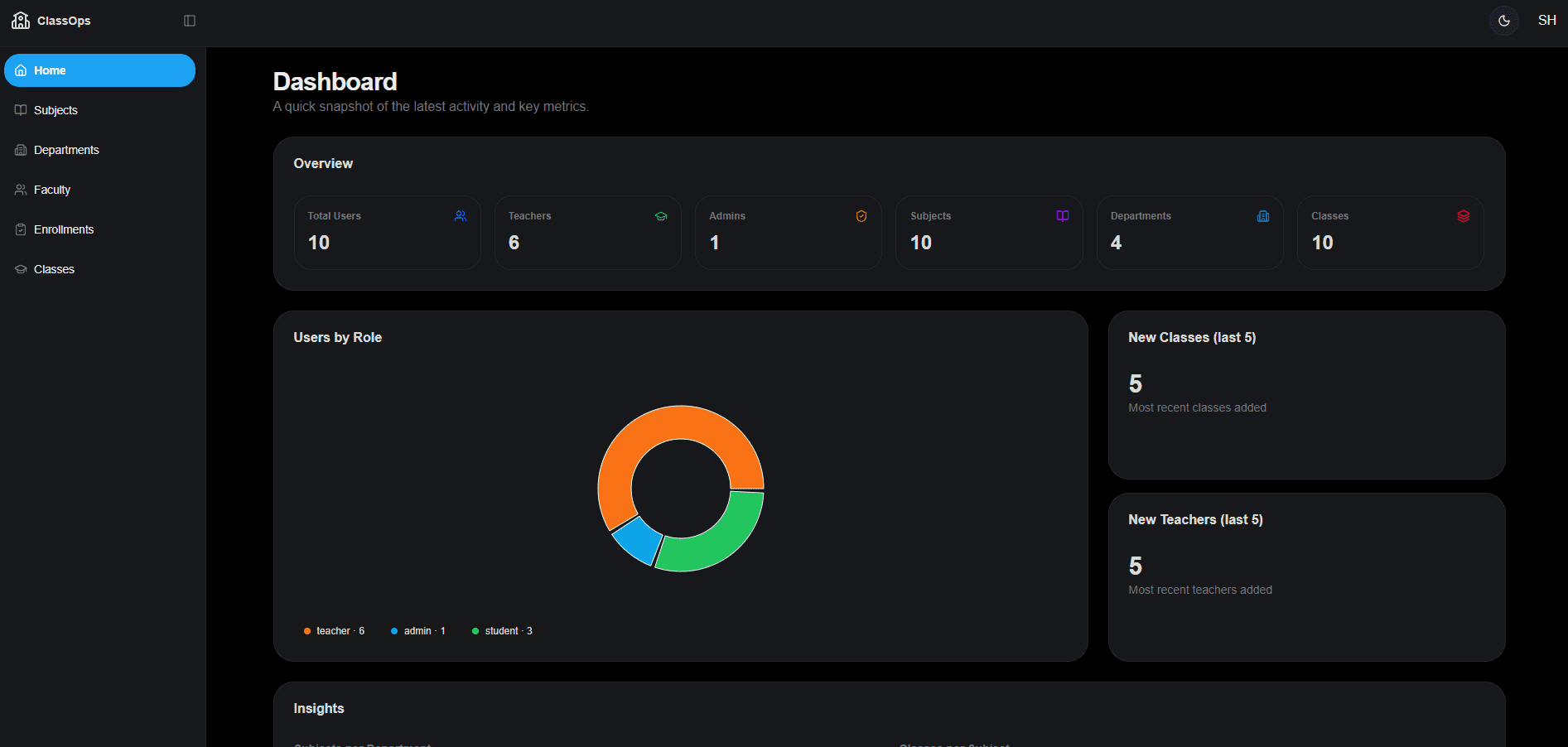This screenshot has height=747, width=1568.
Task: Select the Total Users value 10
Action: tap(319, 243)
